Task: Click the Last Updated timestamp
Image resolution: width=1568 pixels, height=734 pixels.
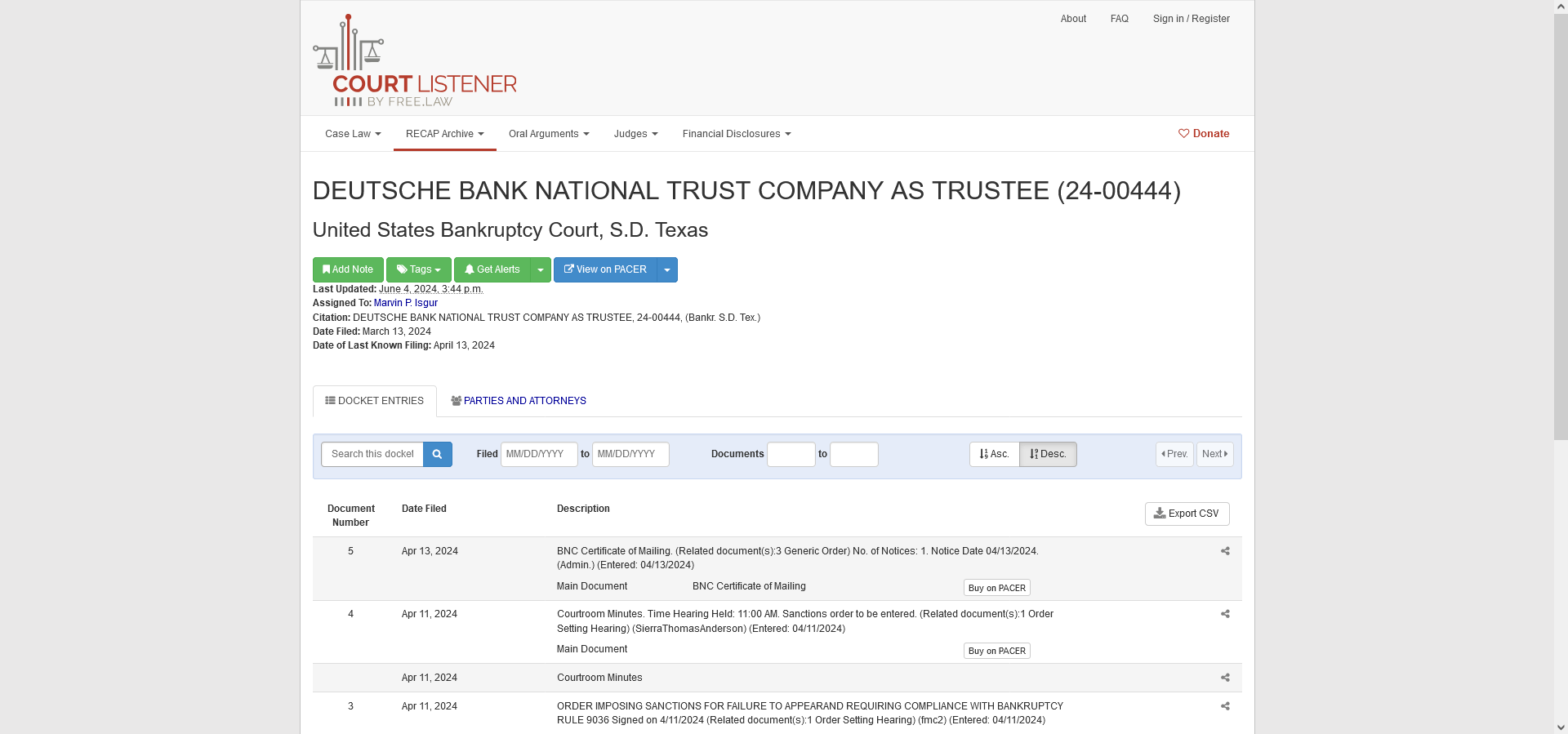Action: pyautogui.click(x=431, y=289)
